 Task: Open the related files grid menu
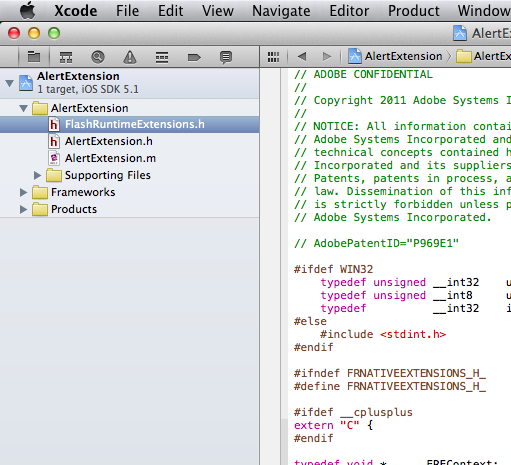[x=273, y=57]
